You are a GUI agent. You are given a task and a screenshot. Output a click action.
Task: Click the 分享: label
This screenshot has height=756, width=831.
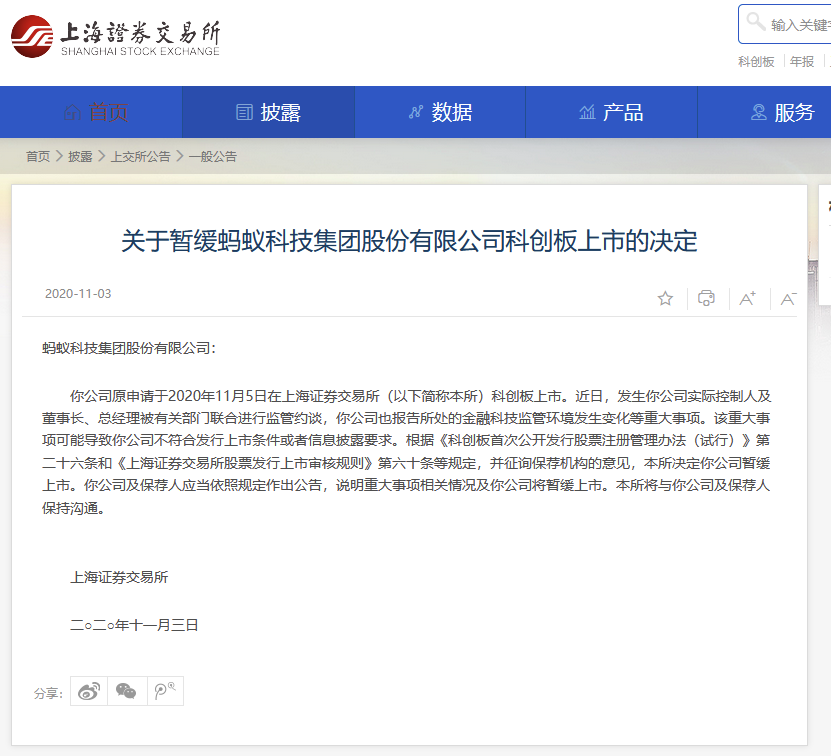[x=48, y=693]
